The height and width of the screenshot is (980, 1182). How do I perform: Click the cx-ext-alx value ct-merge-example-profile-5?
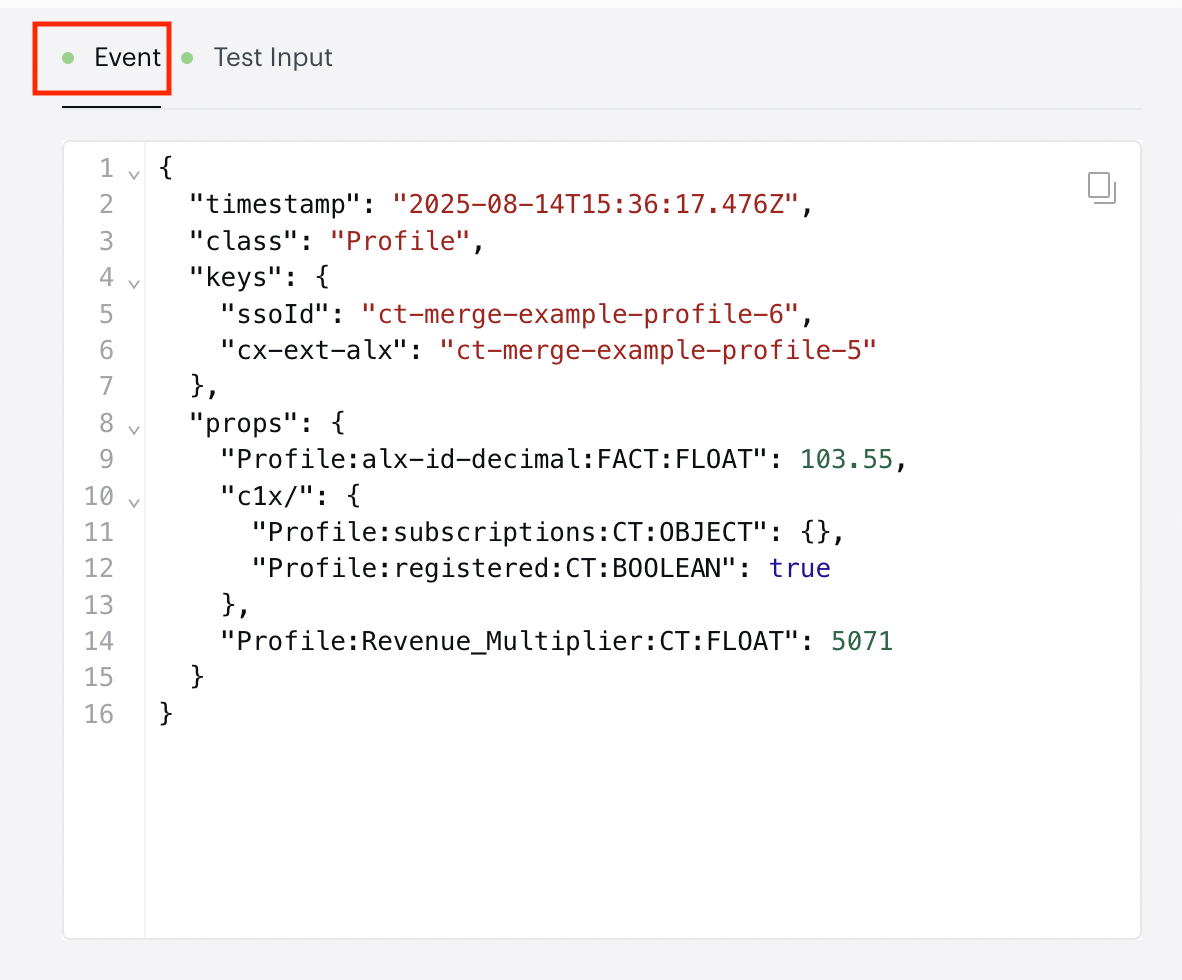coord(658,350)
